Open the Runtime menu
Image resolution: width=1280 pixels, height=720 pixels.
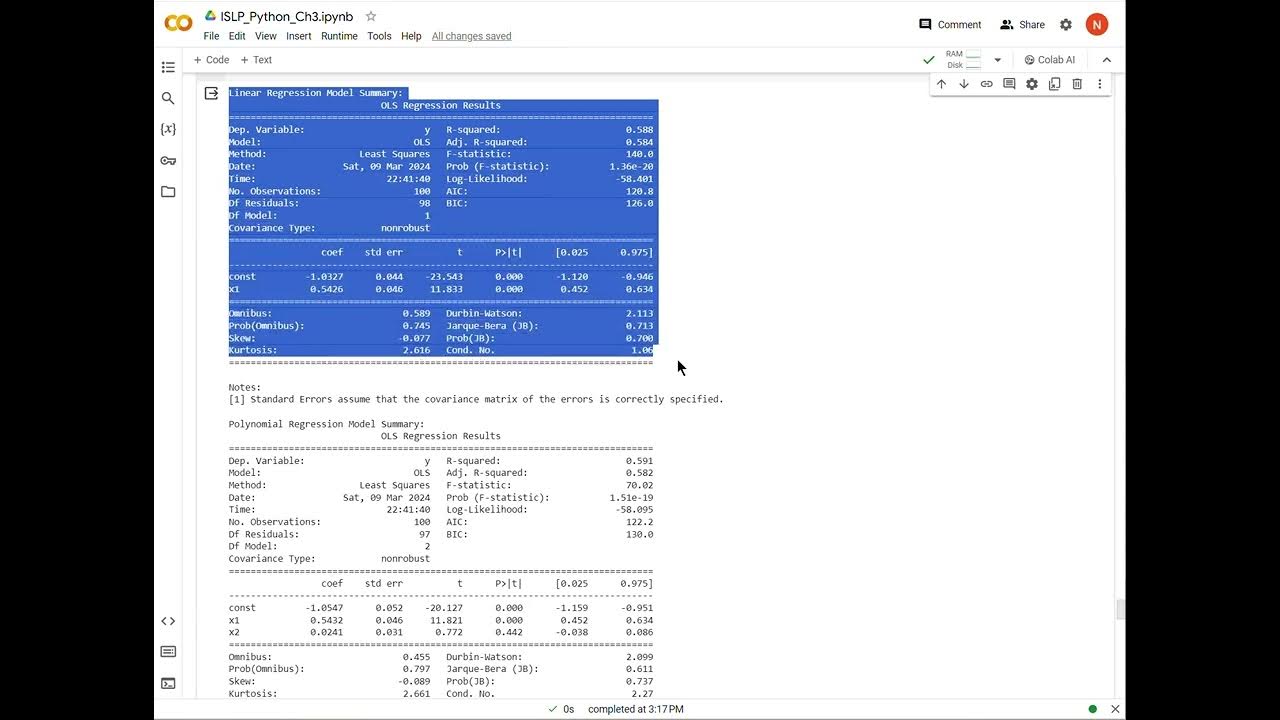pos(339,36)
